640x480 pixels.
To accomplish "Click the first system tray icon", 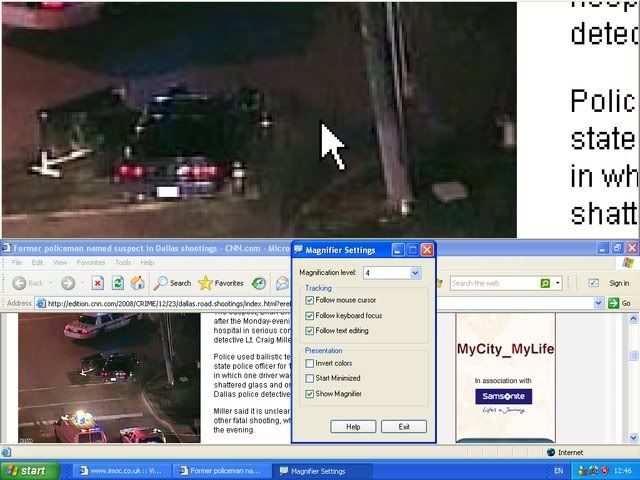I will [x=582, y=471].
